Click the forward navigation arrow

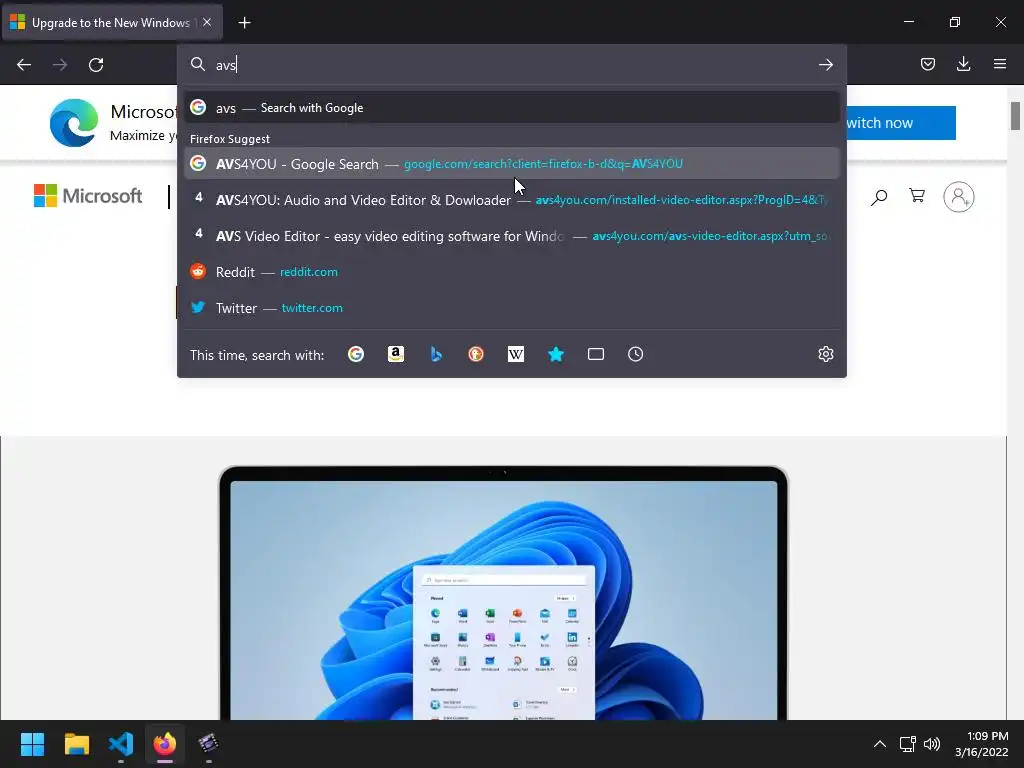[60, 65]
